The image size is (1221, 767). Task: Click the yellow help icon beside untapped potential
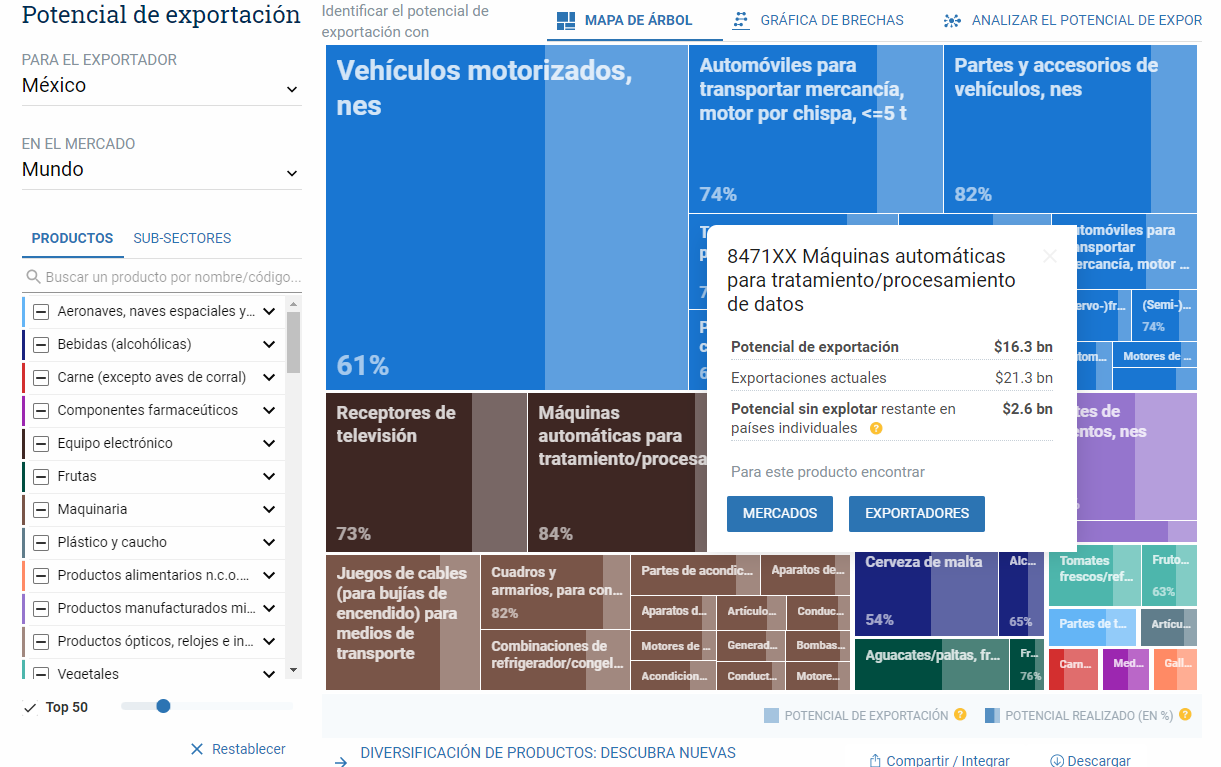coord(876,429)
